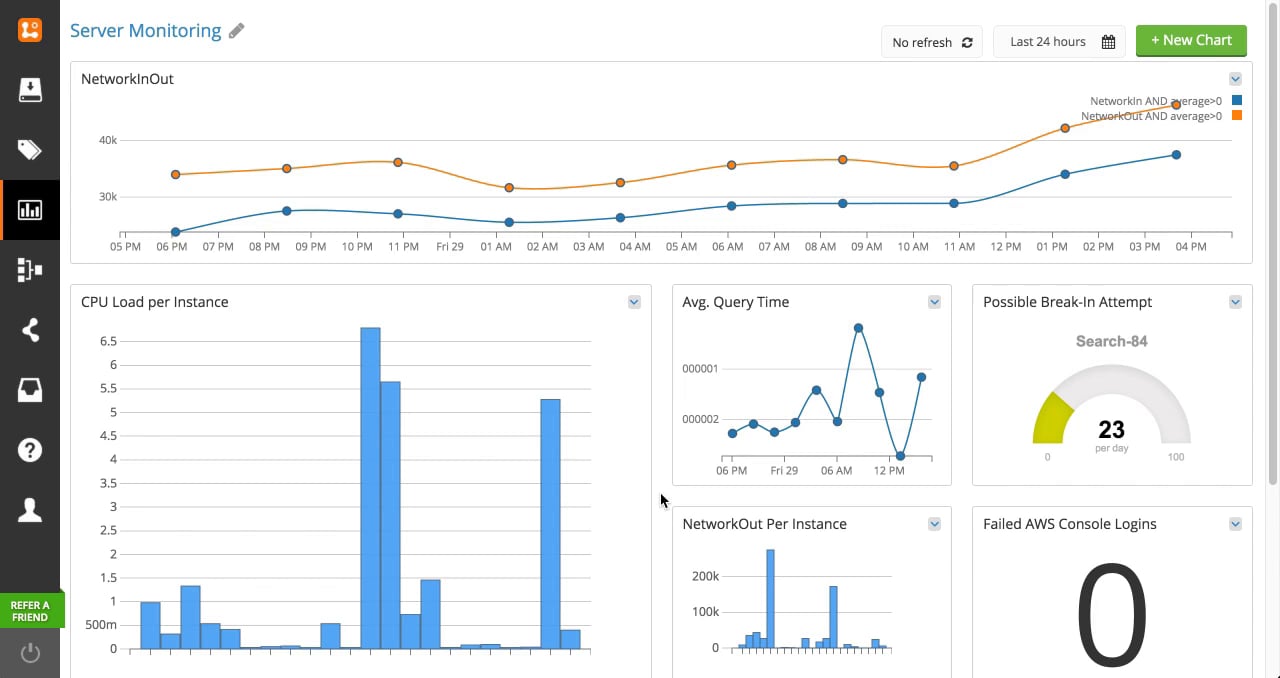This screenshot has height=678, width=1280.
Task: Open the tags icon in sidebar
Action: coord(30,150)
